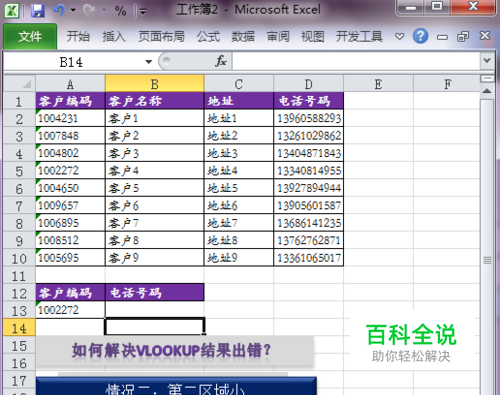Select cell containing 客户7
The height and width of the screenshot is (395, 500).
[154, 223]
